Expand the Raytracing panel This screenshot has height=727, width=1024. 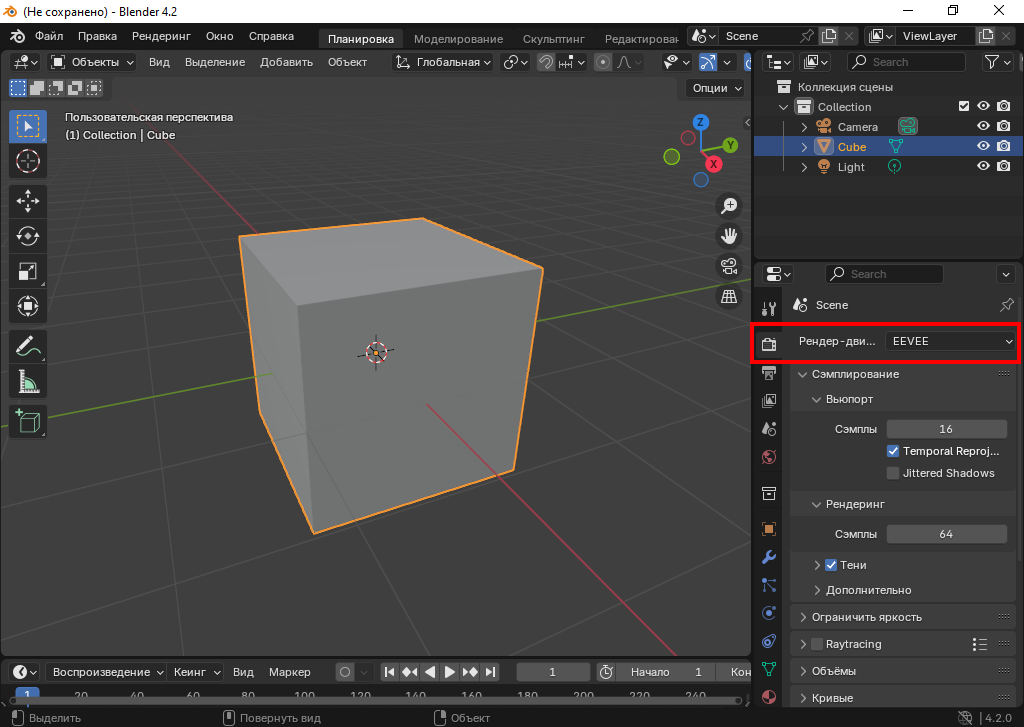click(804, 644)
